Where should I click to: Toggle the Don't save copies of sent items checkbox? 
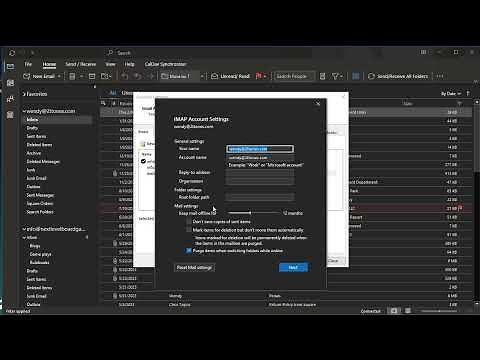(x=189, y=222)
